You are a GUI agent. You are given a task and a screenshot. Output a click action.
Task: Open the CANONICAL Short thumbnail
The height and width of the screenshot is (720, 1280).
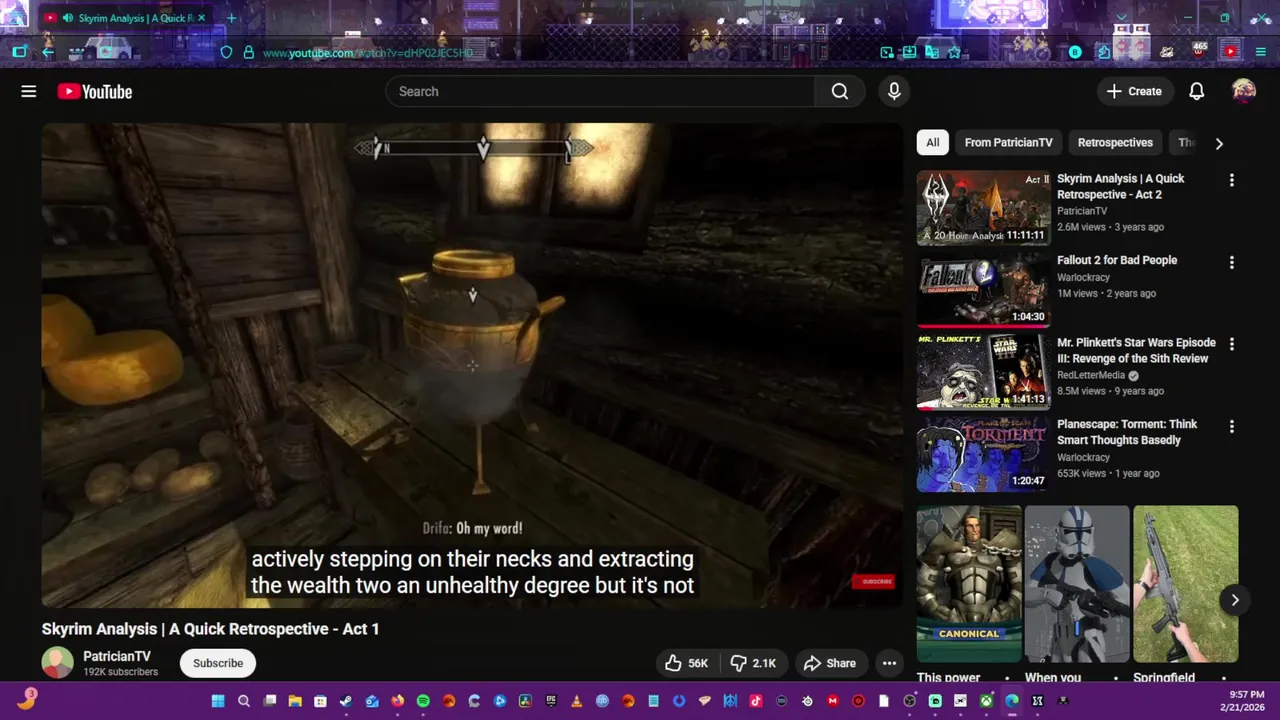click(969, 584)
